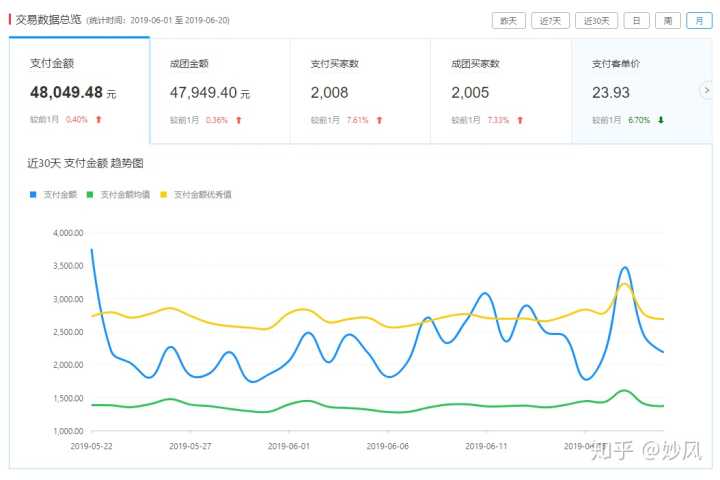
Task: Expand more metrics with the right chevron arrow
Action: coord(706,91)
